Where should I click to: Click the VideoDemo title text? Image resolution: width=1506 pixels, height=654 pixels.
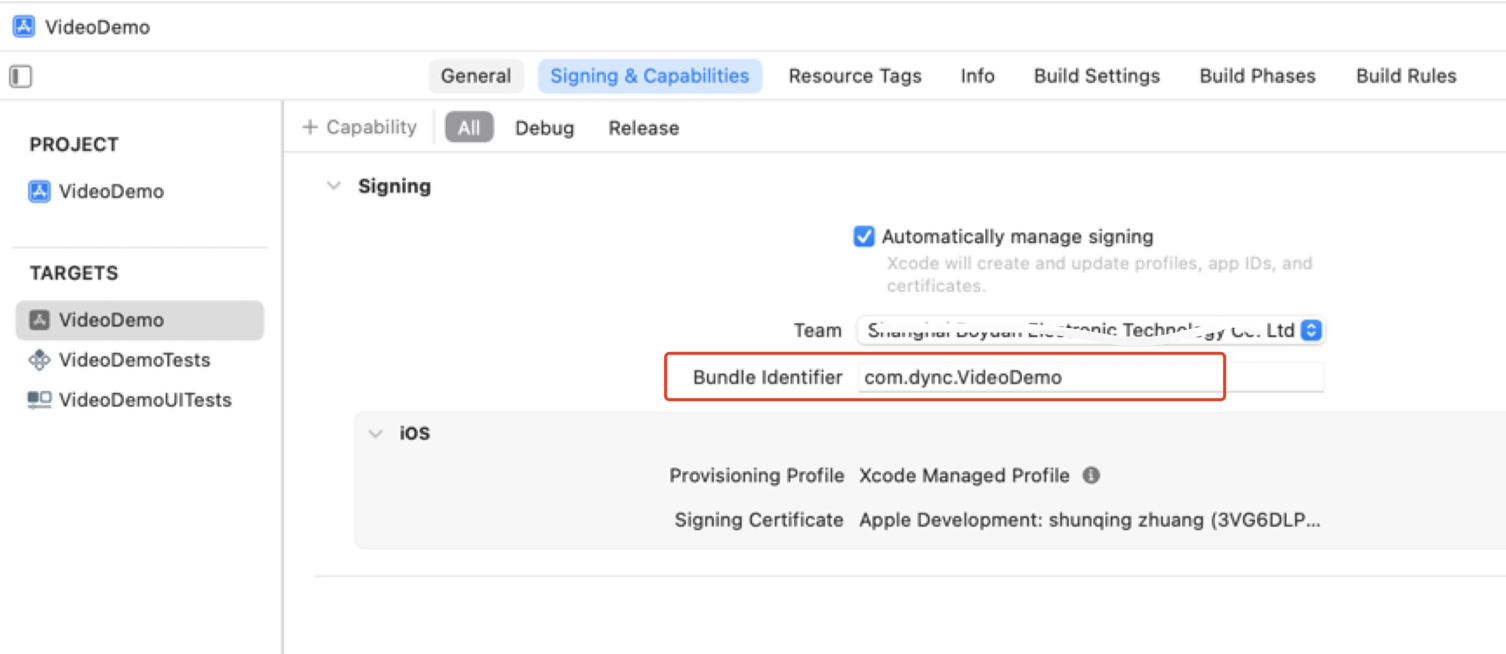pyautogui.click(x=98, y=27)
